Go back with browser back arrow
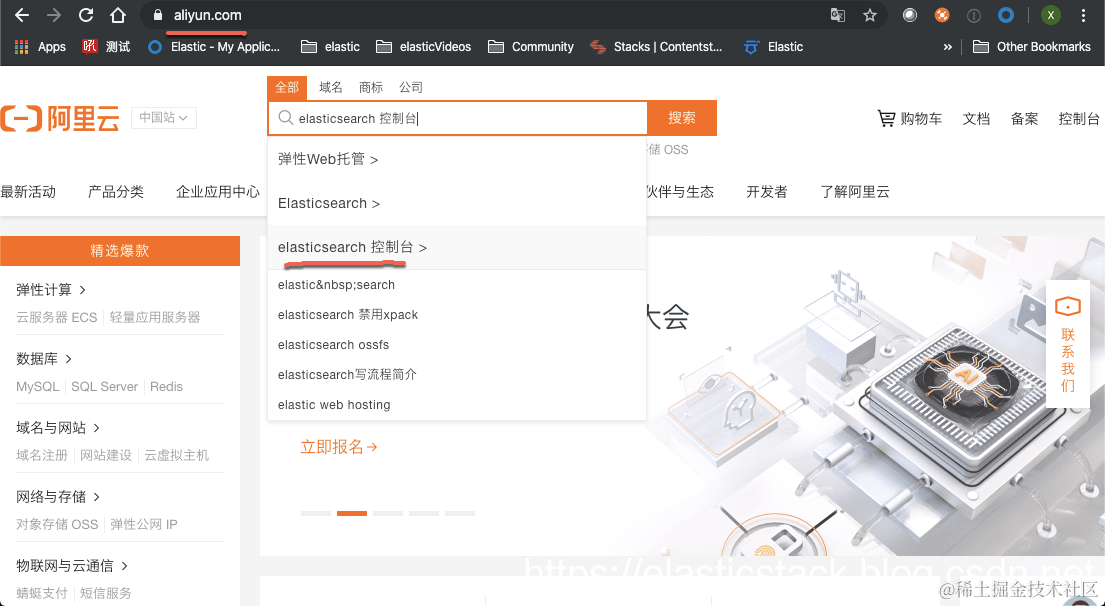1105x606 pixels. [x=22, y=15]
